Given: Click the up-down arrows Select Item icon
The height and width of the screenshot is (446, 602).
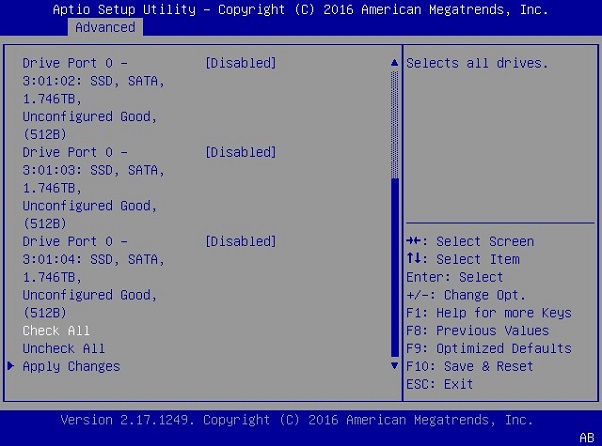Looking at the screenshot, I should tap(414, 259).
